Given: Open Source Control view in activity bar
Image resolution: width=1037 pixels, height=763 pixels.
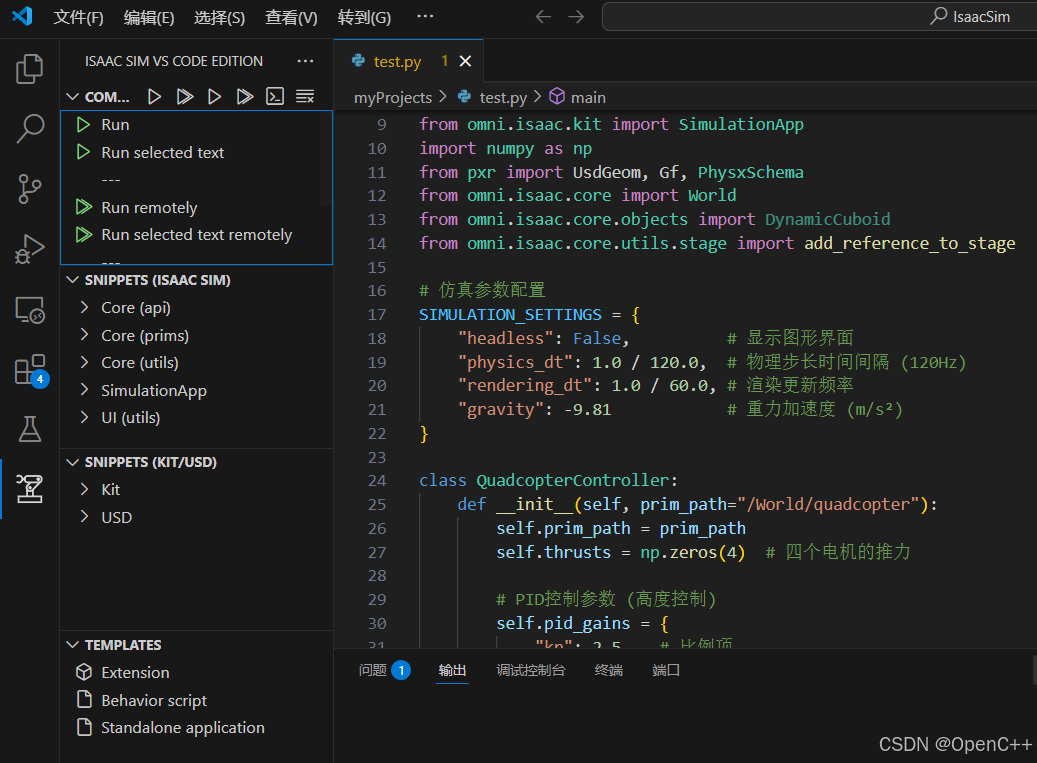Looking at the screenshot, I should pyautogui.click(x=29, y=189).
